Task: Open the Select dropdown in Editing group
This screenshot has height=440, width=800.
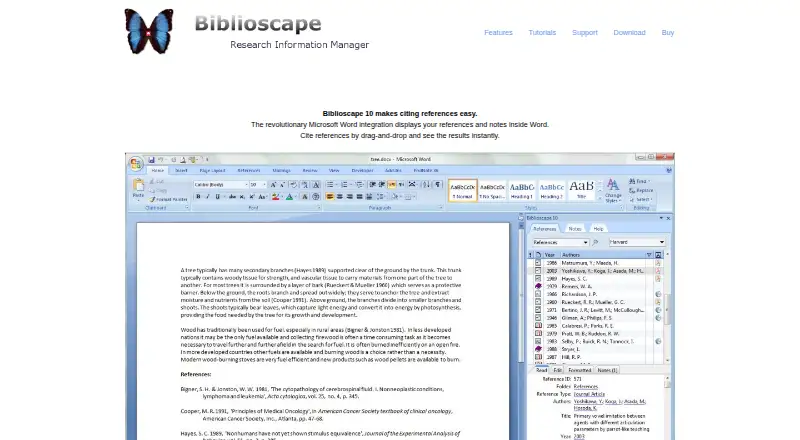Action: point(641,200)
